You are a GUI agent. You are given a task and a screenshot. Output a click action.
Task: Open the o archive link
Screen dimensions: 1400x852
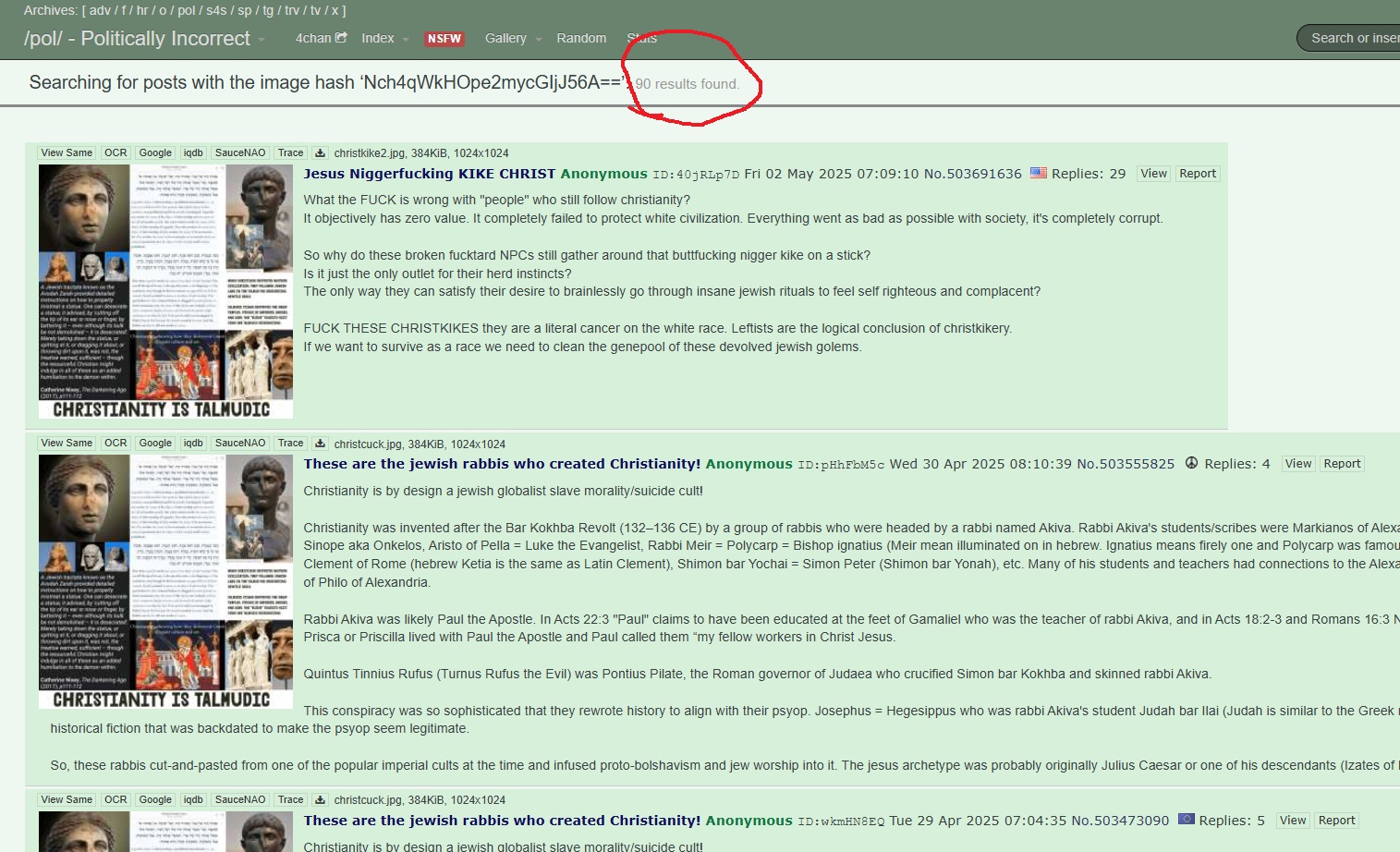(163, 10)
